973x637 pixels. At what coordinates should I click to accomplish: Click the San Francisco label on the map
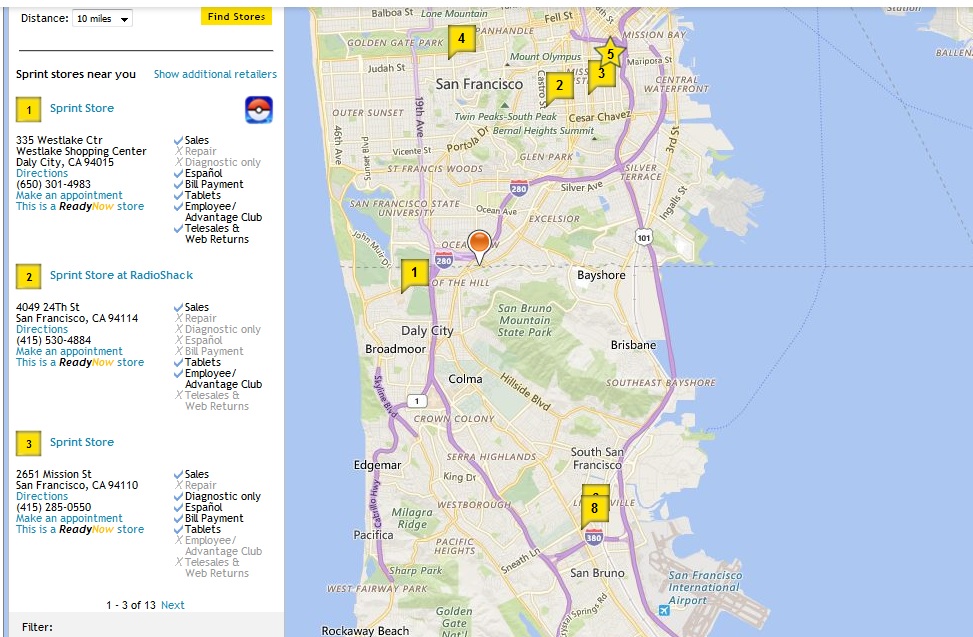pos(479,84)
